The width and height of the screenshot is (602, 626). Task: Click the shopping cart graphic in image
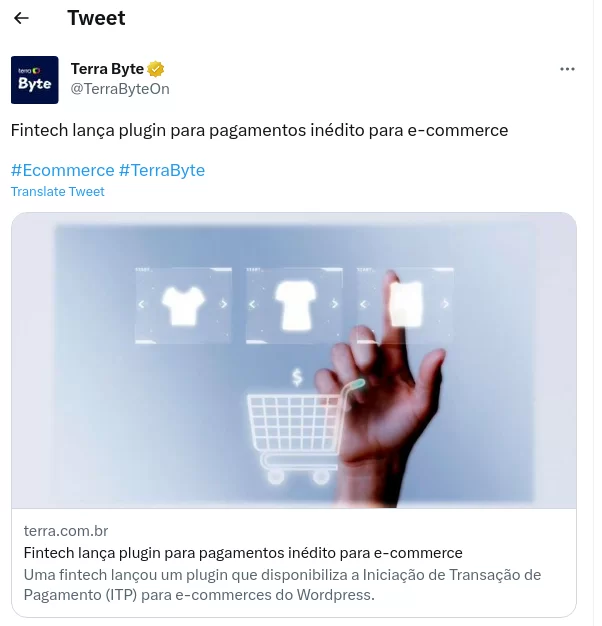[x=295, y=433]
